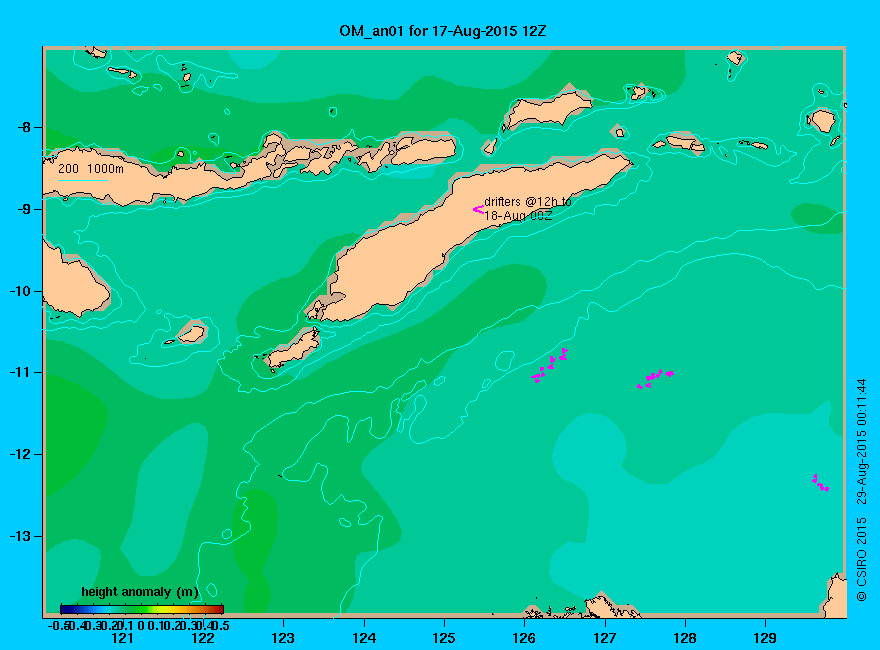This screenshot has height=650, width=880.
Task: Click the plot title OM_an01 for 17-Aug-2015 12Z
Action: point(442,31)
